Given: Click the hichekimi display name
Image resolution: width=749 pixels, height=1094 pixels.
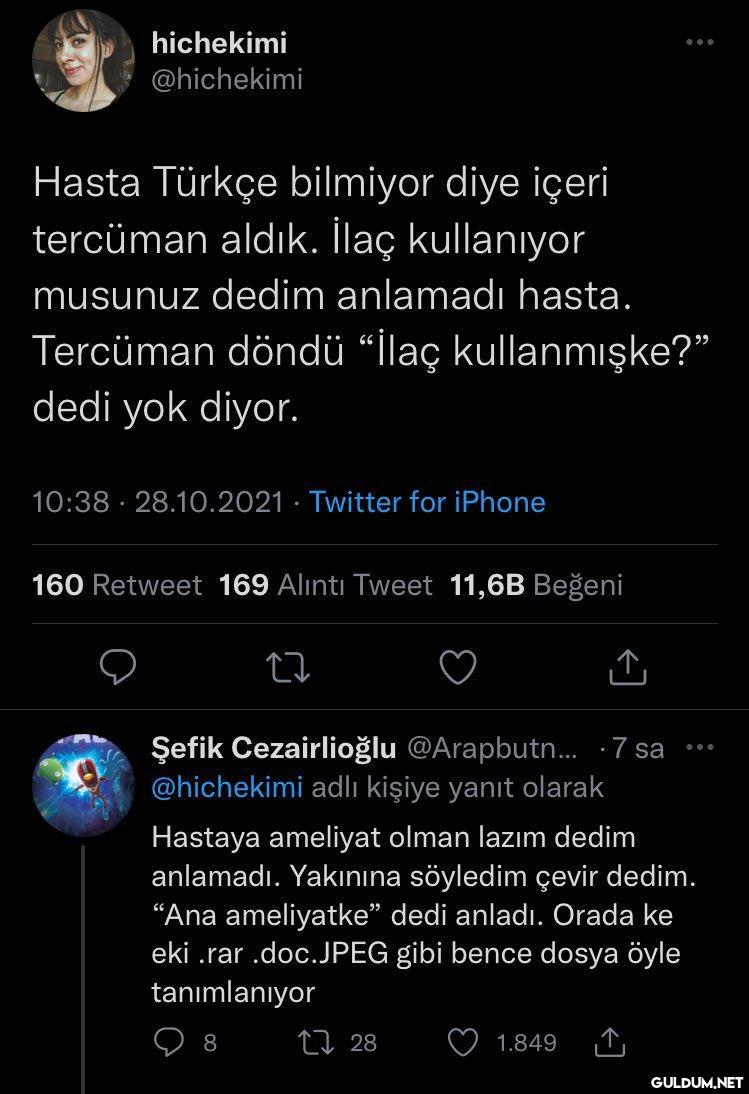Looking at the screenshot, I should (x=219, y=43).
